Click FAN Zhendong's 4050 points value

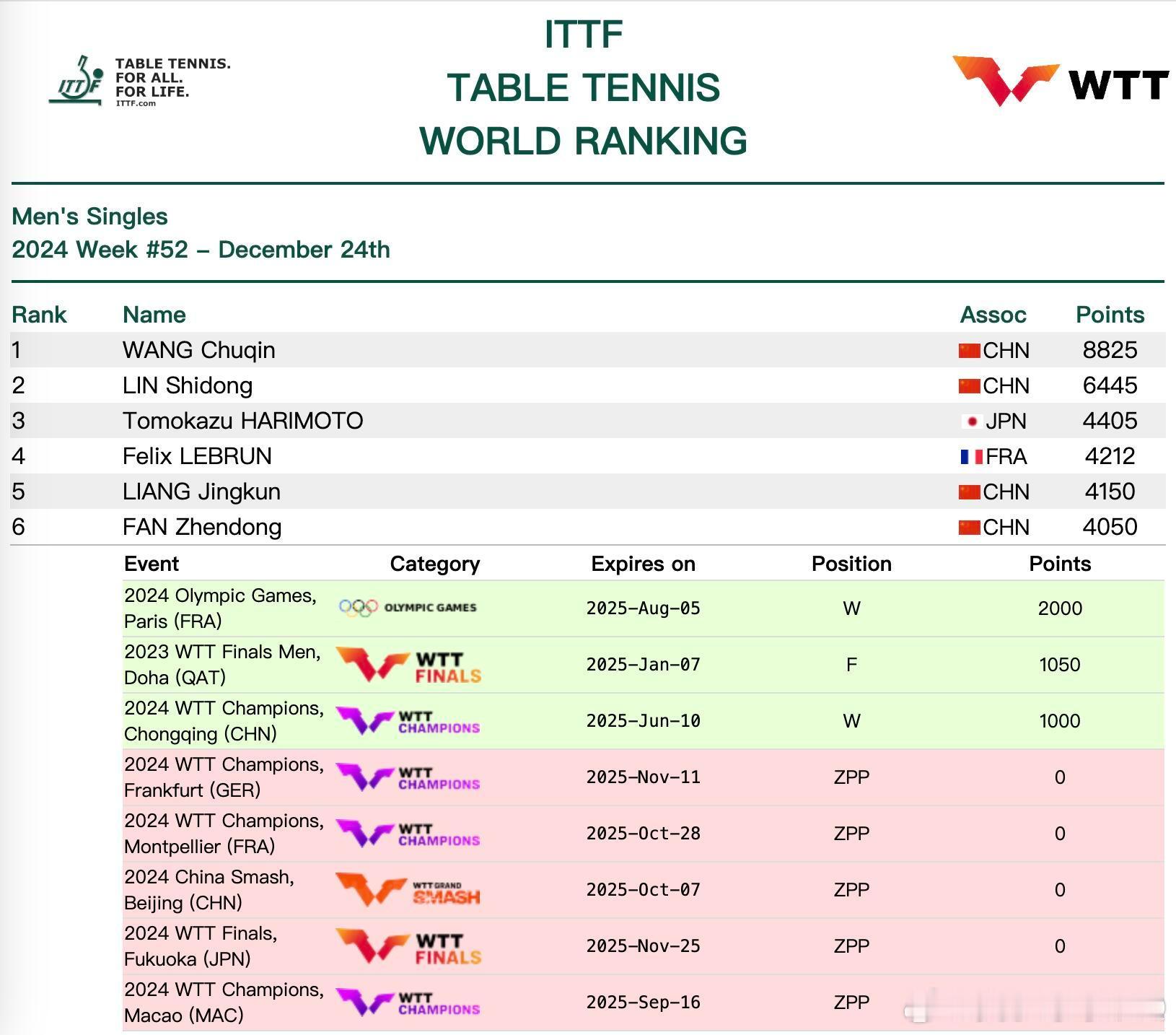pos(1110,527)
